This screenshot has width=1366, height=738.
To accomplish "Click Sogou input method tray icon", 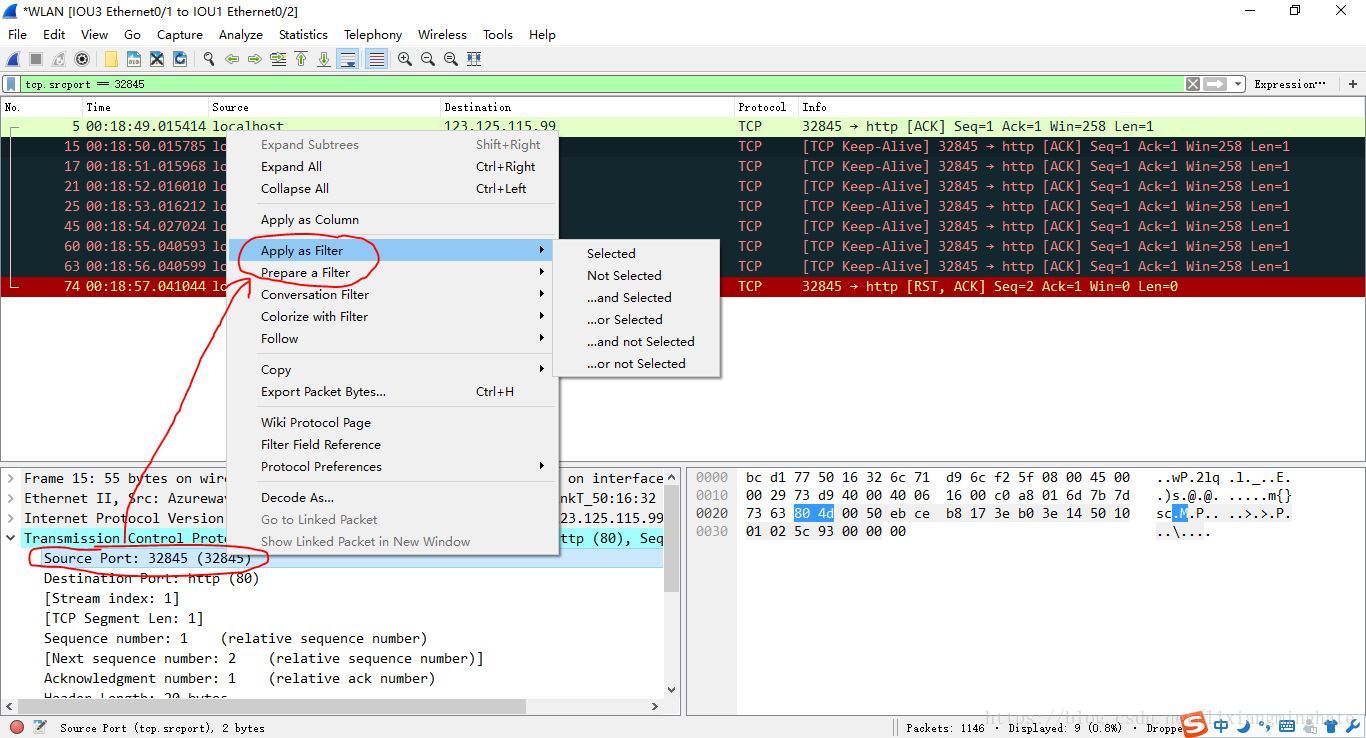I will coord(1193,723).
